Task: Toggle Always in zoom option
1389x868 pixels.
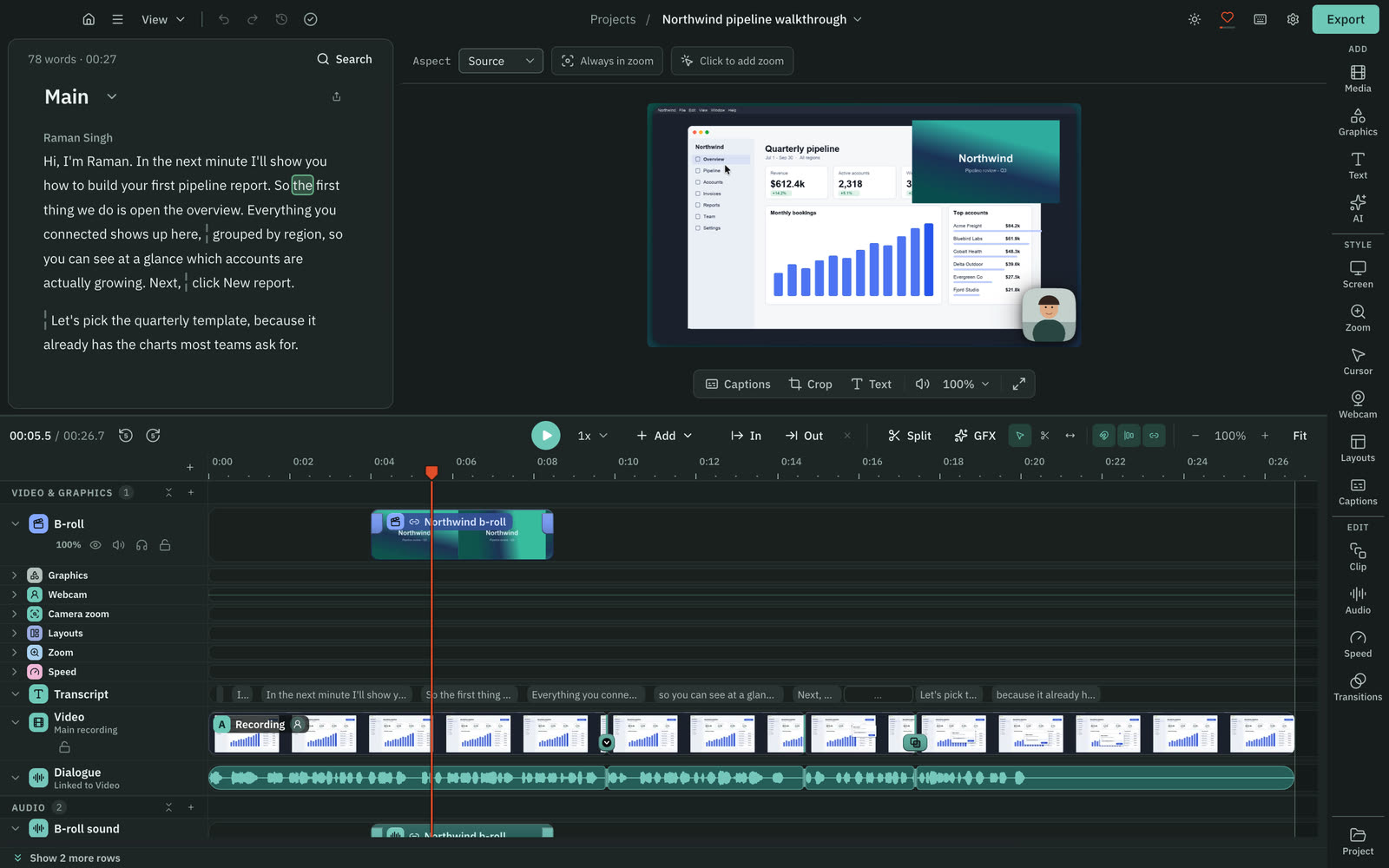Action: (608, 61)
